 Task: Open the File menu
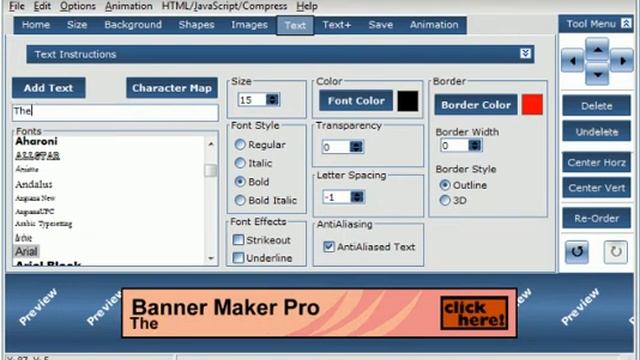17,6
